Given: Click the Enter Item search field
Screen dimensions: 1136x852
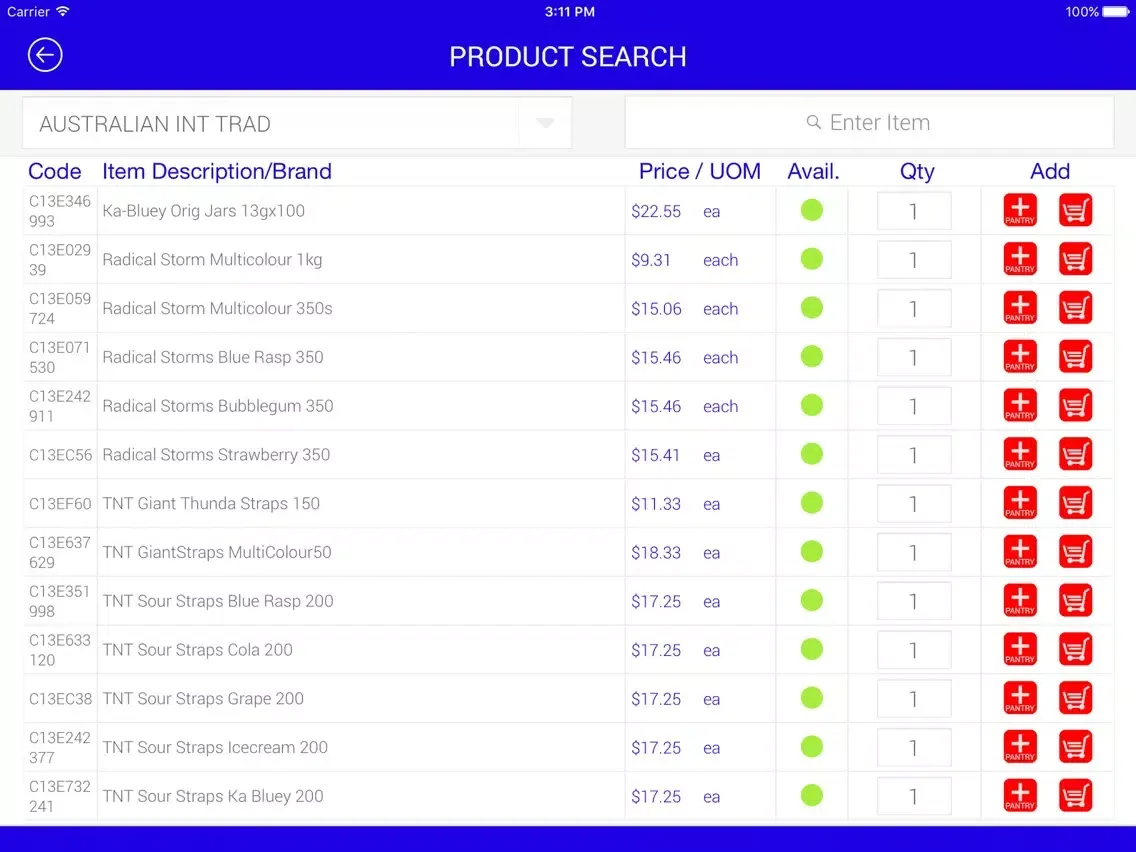Looking at the screenshot, I should [869, 122].
